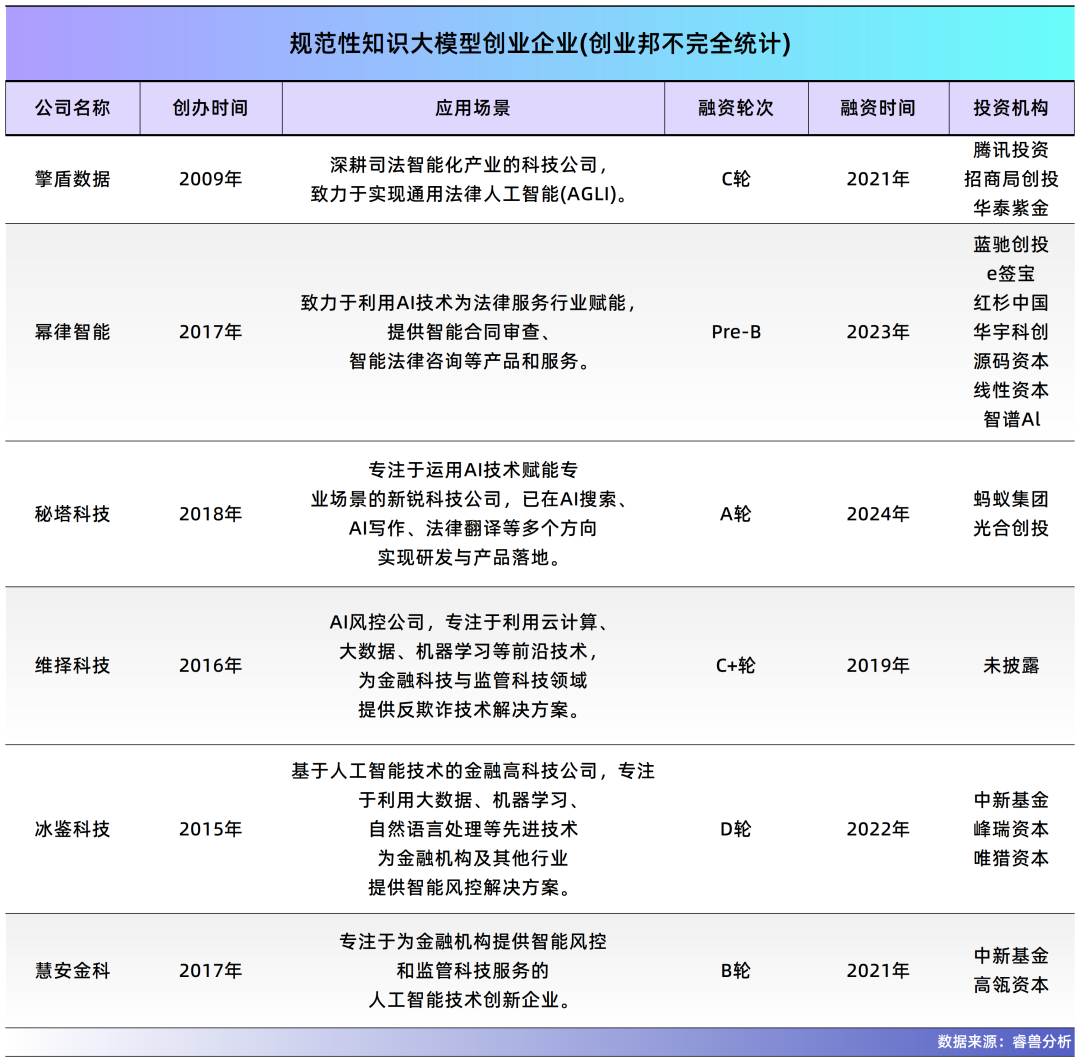The width and height of the screenshot is (1080, 1062).
Task: Click the Pre-B funding round cell
Action: click(737, 331)
